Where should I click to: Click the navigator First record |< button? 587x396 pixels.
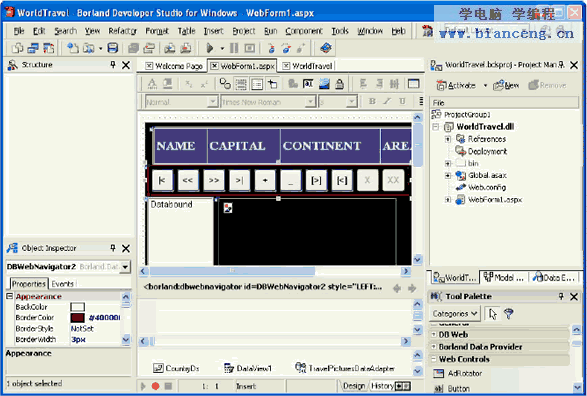point(162,180)
